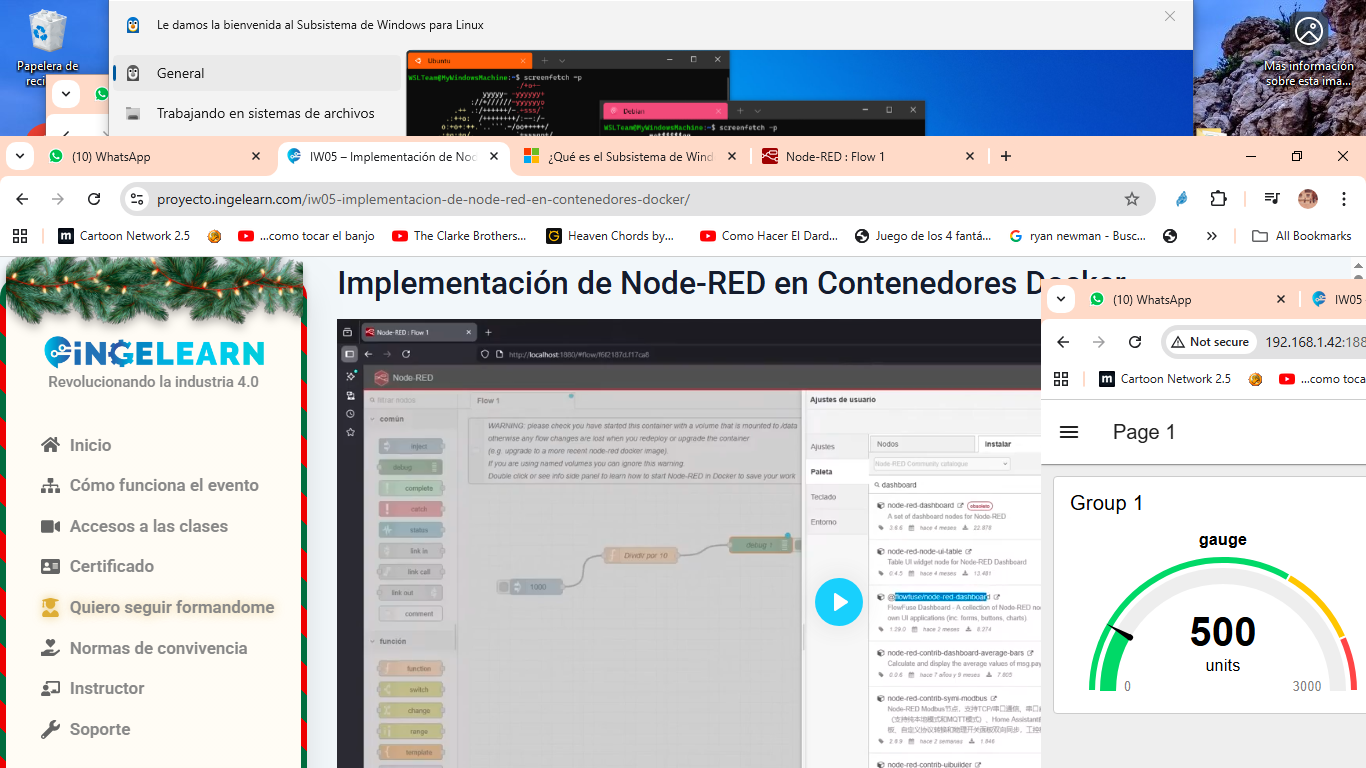1366x768 pixels.
Task: Click the bookmark star in the address bar
Action: (1131, 199)
